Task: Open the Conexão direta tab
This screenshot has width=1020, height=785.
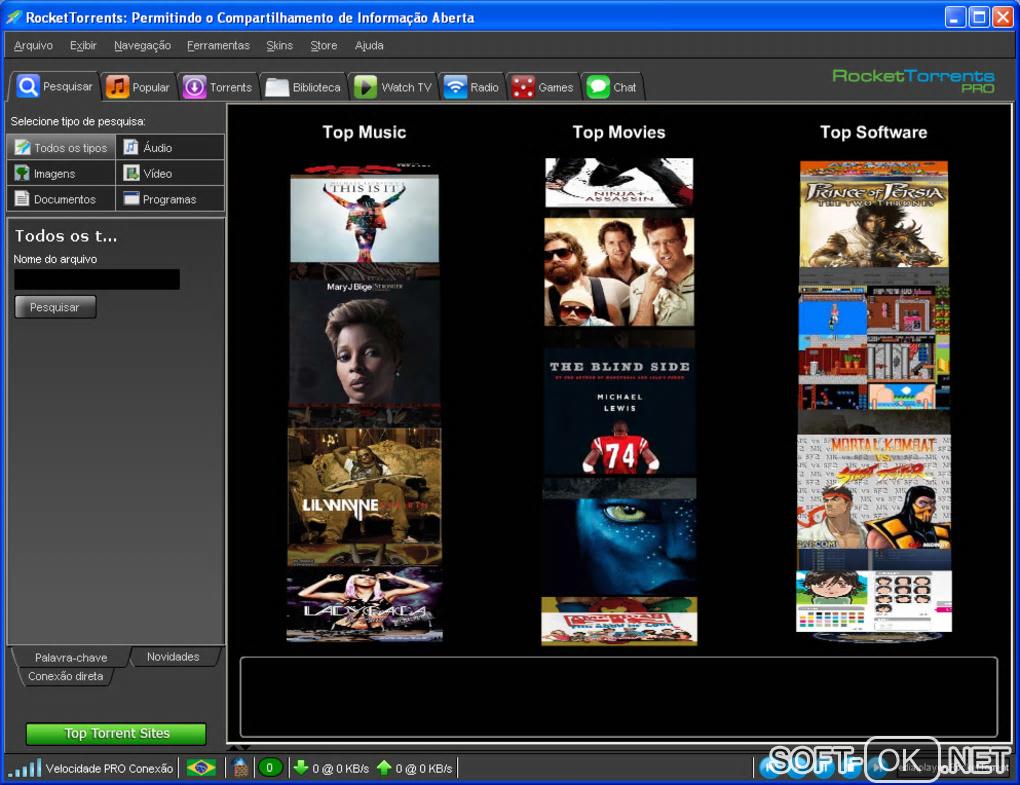Action: tap(65, 676)
